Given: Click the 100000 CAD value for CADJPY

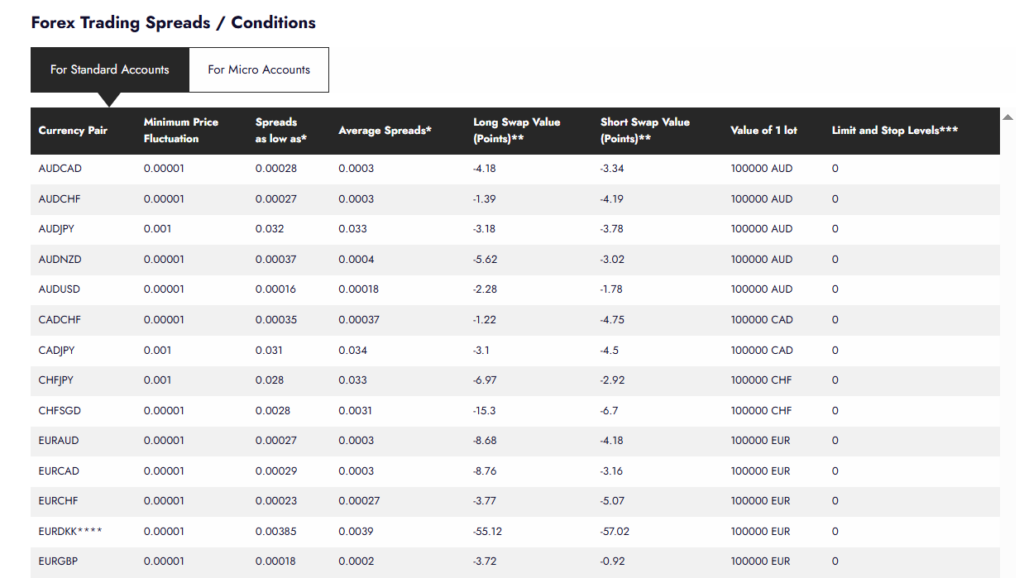Looking at the screenshot, I should point(761,350).
